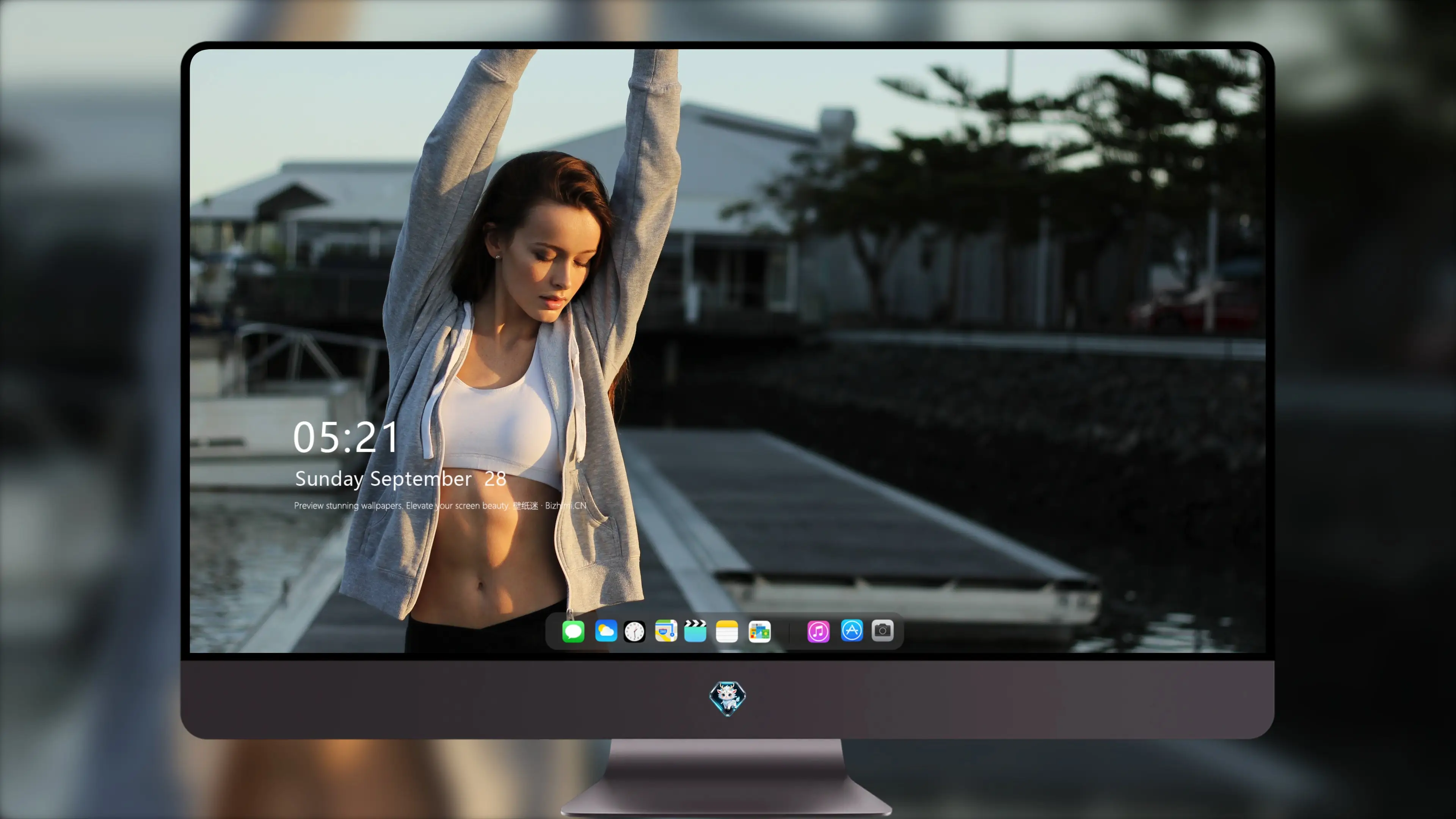
Task: Open the Camera app in the dock
Action: (882, 630)
